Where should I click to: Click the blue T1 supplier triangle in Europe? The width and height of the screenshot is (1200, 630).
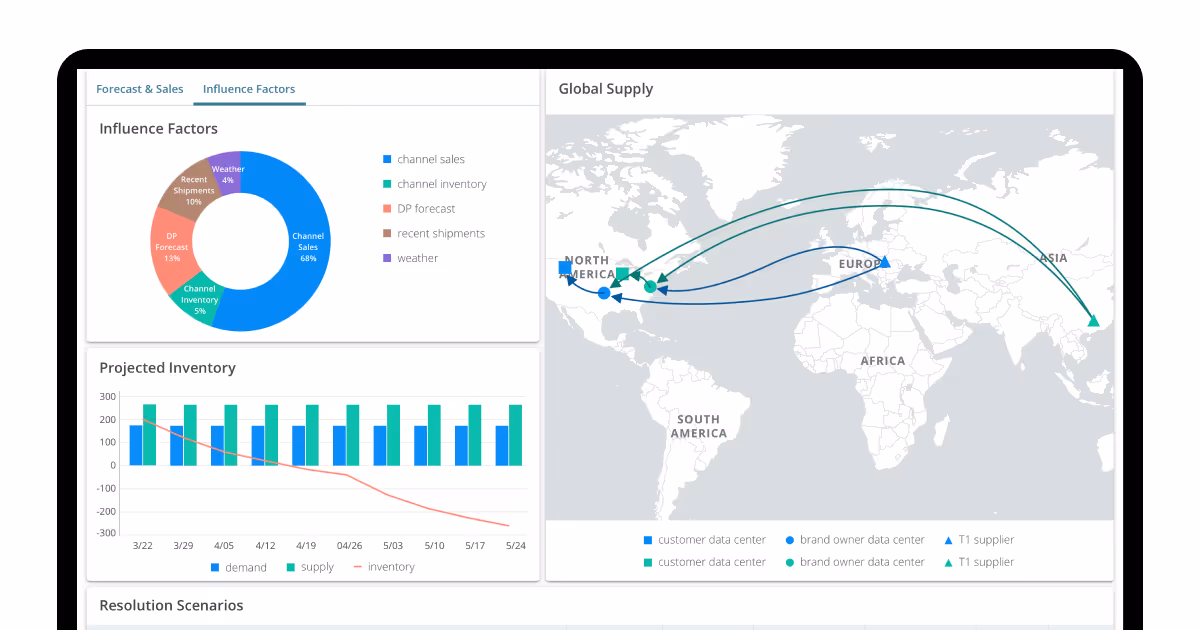[x=884, y=262]
